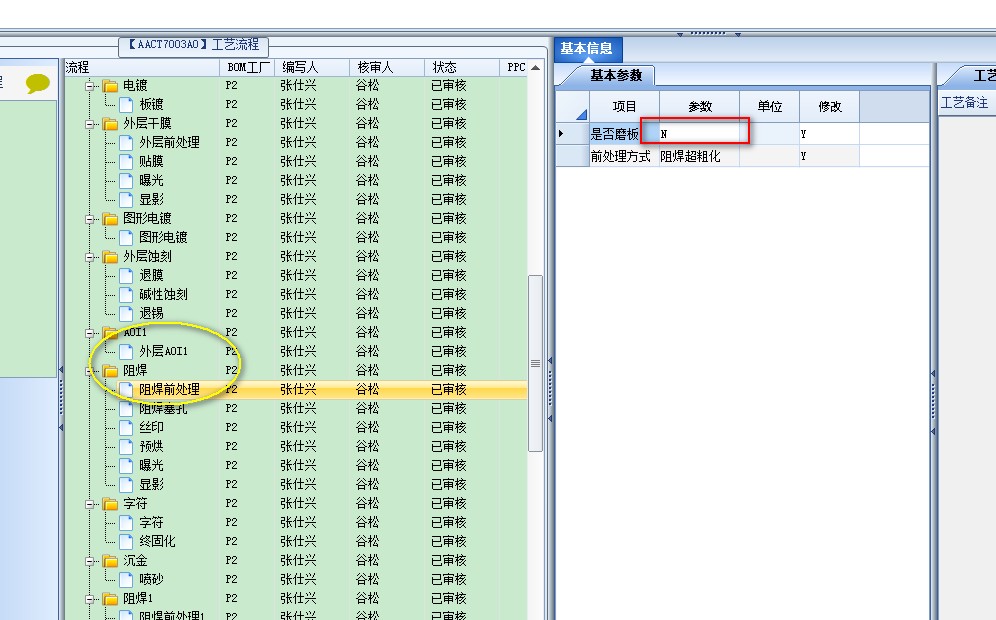Click the 外层蚀刻 folder icon

[111, 257]
